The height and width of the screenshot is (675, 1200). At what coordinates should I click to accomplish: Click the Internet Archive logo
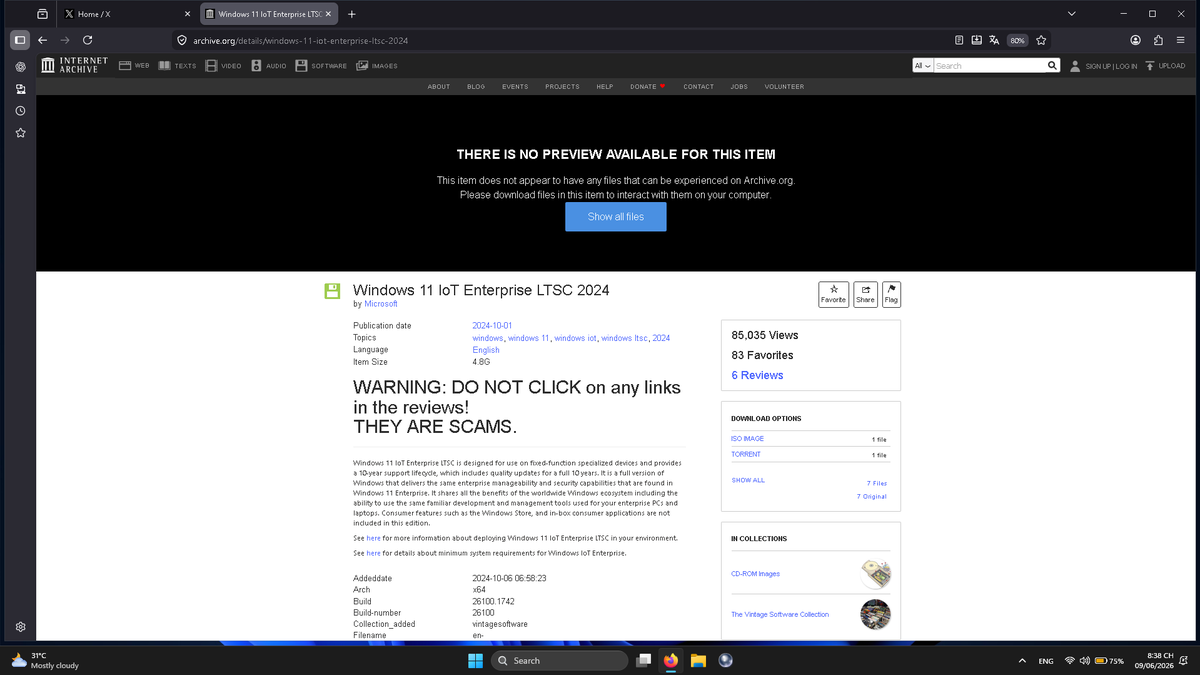tap(75, 65)
